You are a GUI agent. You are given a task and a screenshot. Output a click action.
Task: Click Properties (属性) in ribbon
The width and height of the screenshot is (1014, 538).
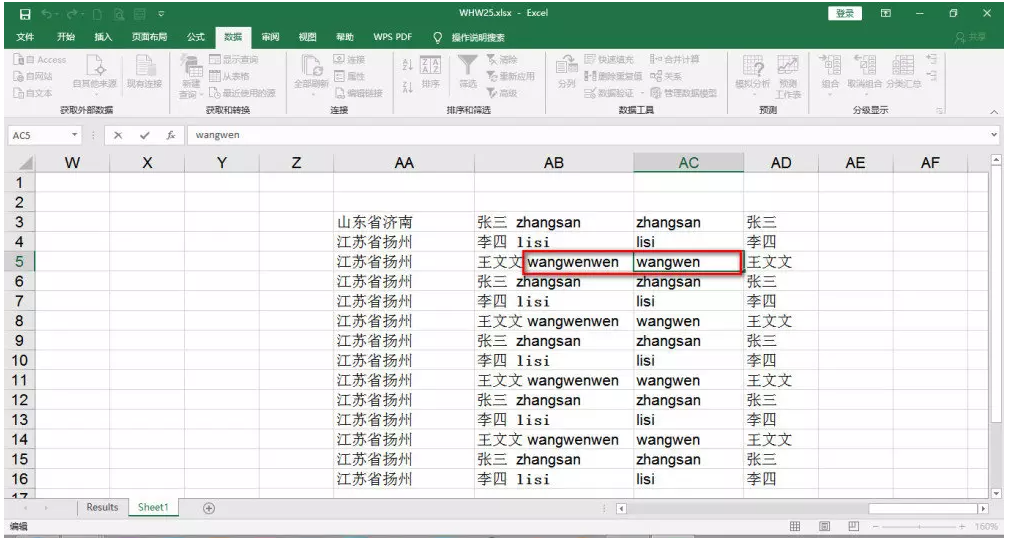click(349, 76)
